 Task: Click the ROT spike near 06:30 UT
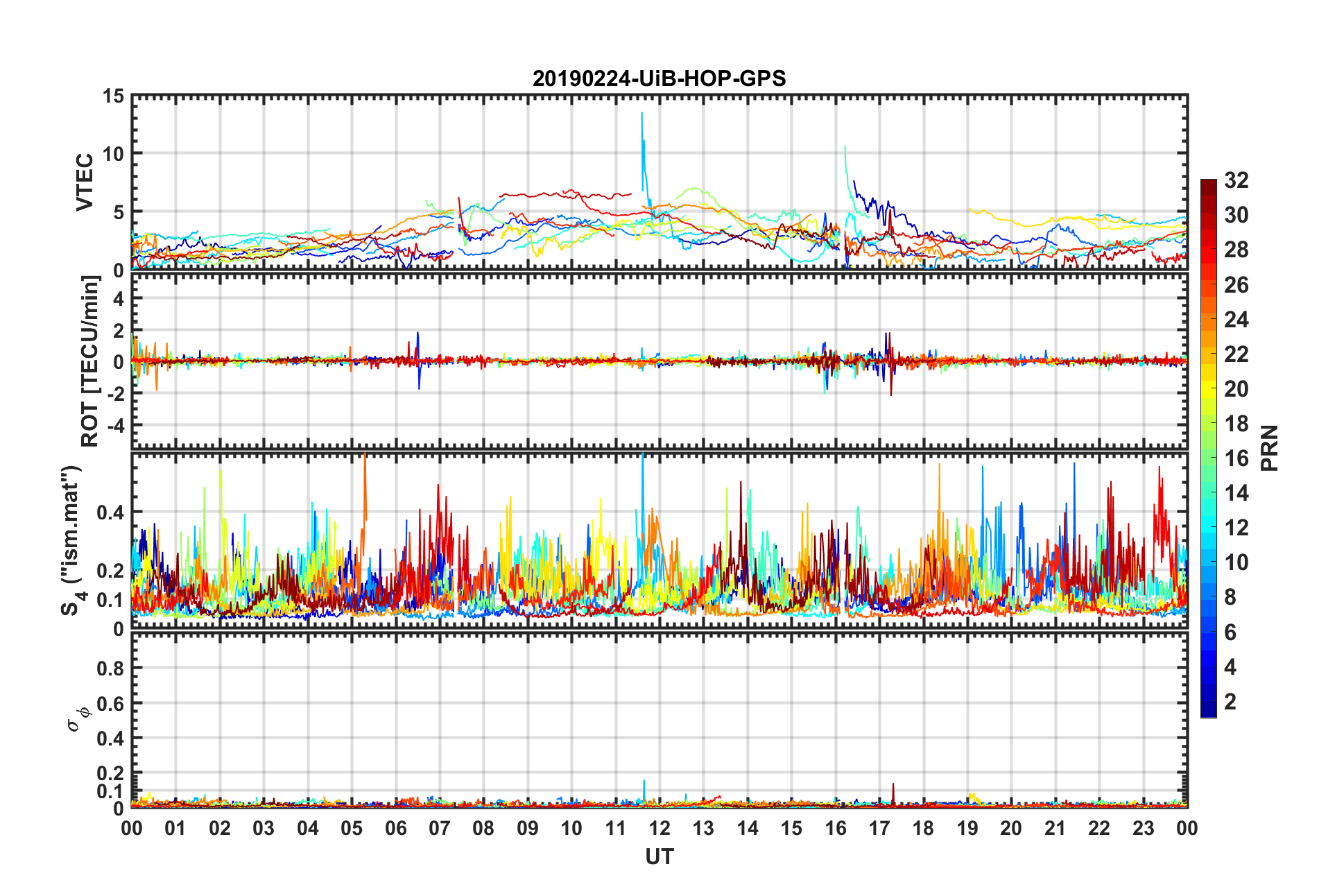click(x=418, y=361)
